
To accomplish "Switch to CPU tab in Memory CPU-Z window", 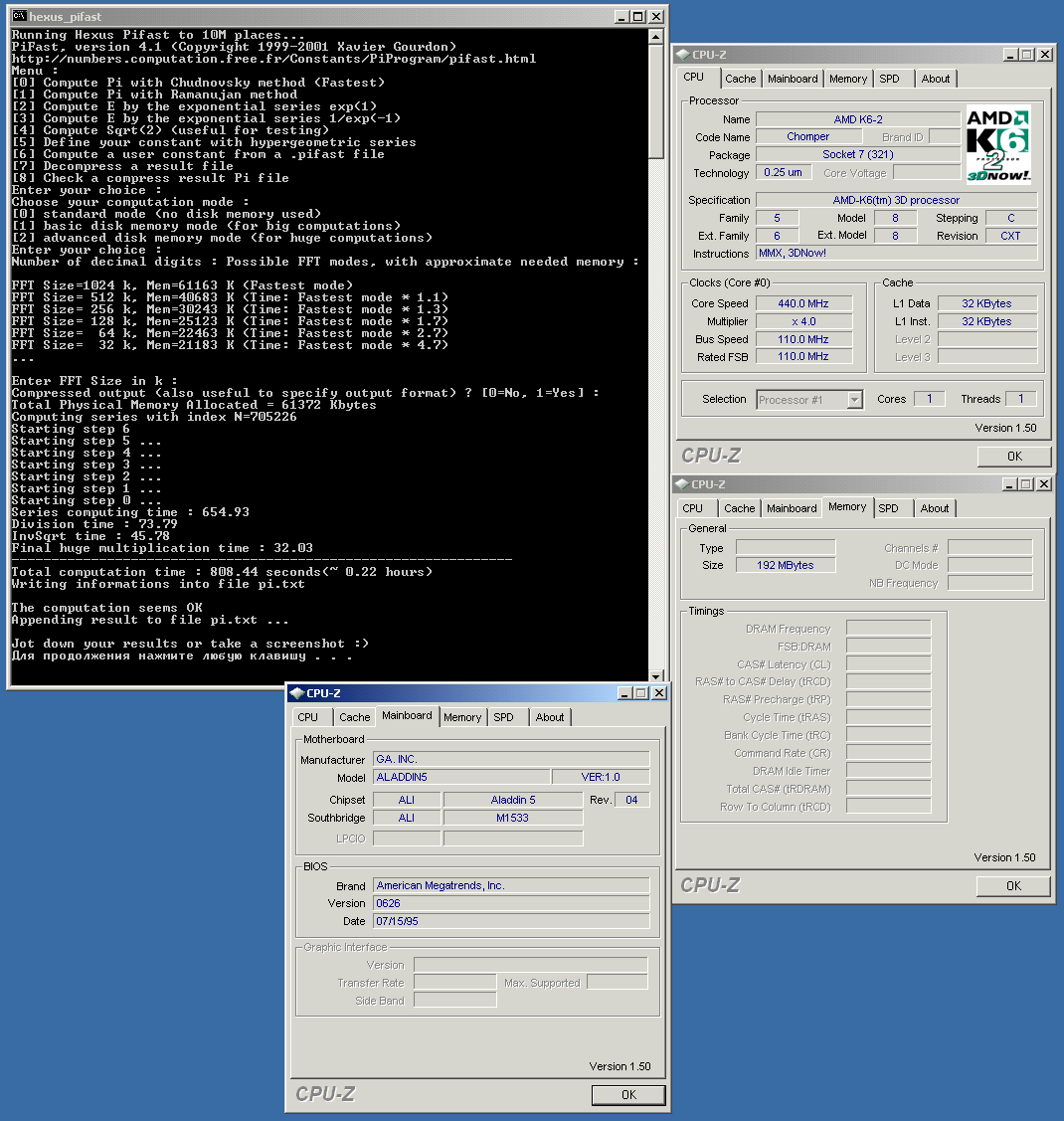I will point(692,508).
